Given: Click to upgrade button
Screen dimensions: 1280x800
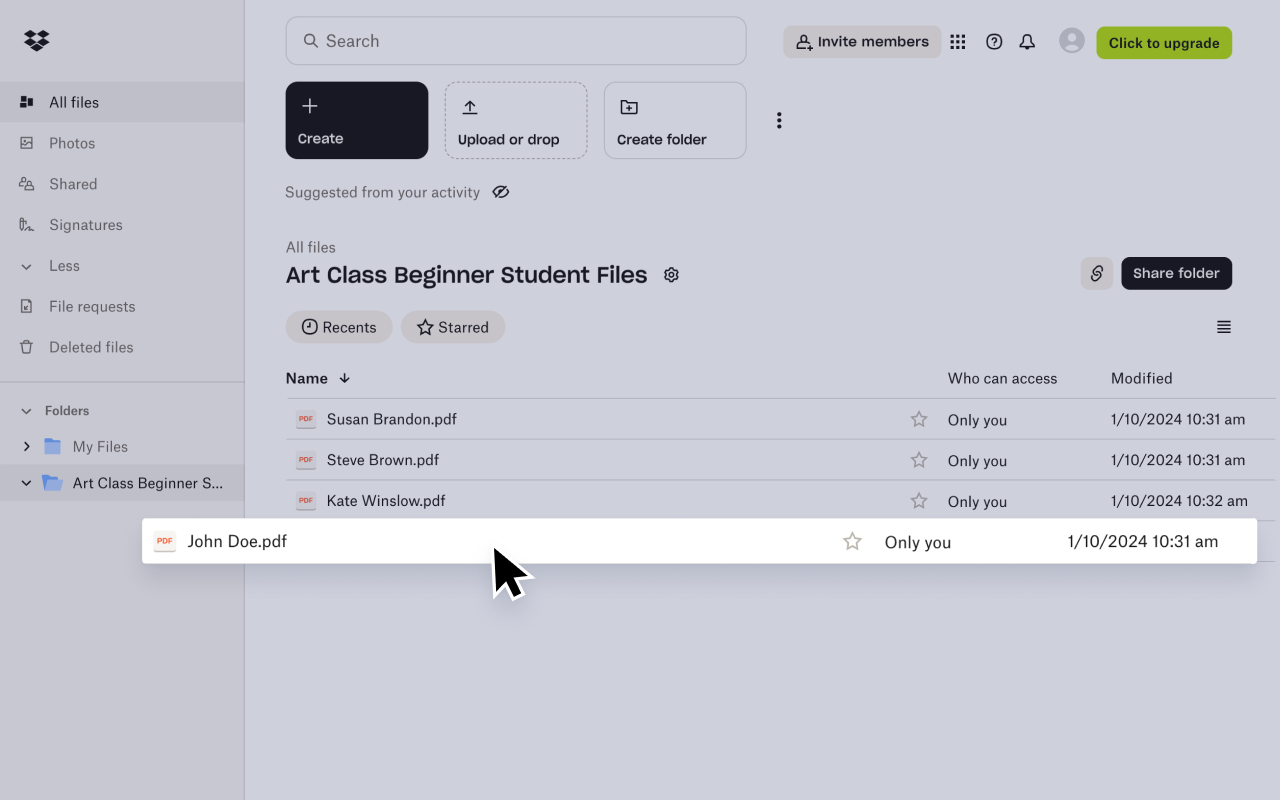Looking at the screenshot, I should click(1164, 43).
